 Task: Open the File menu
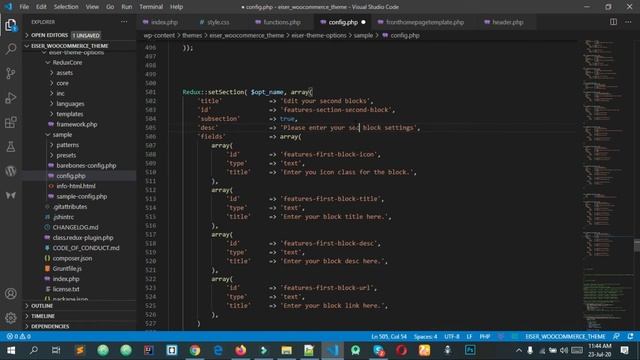pos(24,7)
